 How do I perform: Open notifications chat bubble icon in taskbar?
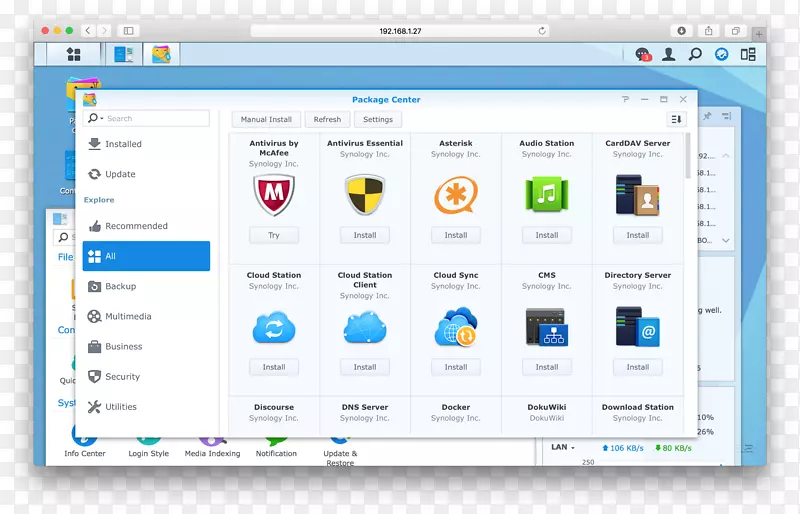point(643,54)
